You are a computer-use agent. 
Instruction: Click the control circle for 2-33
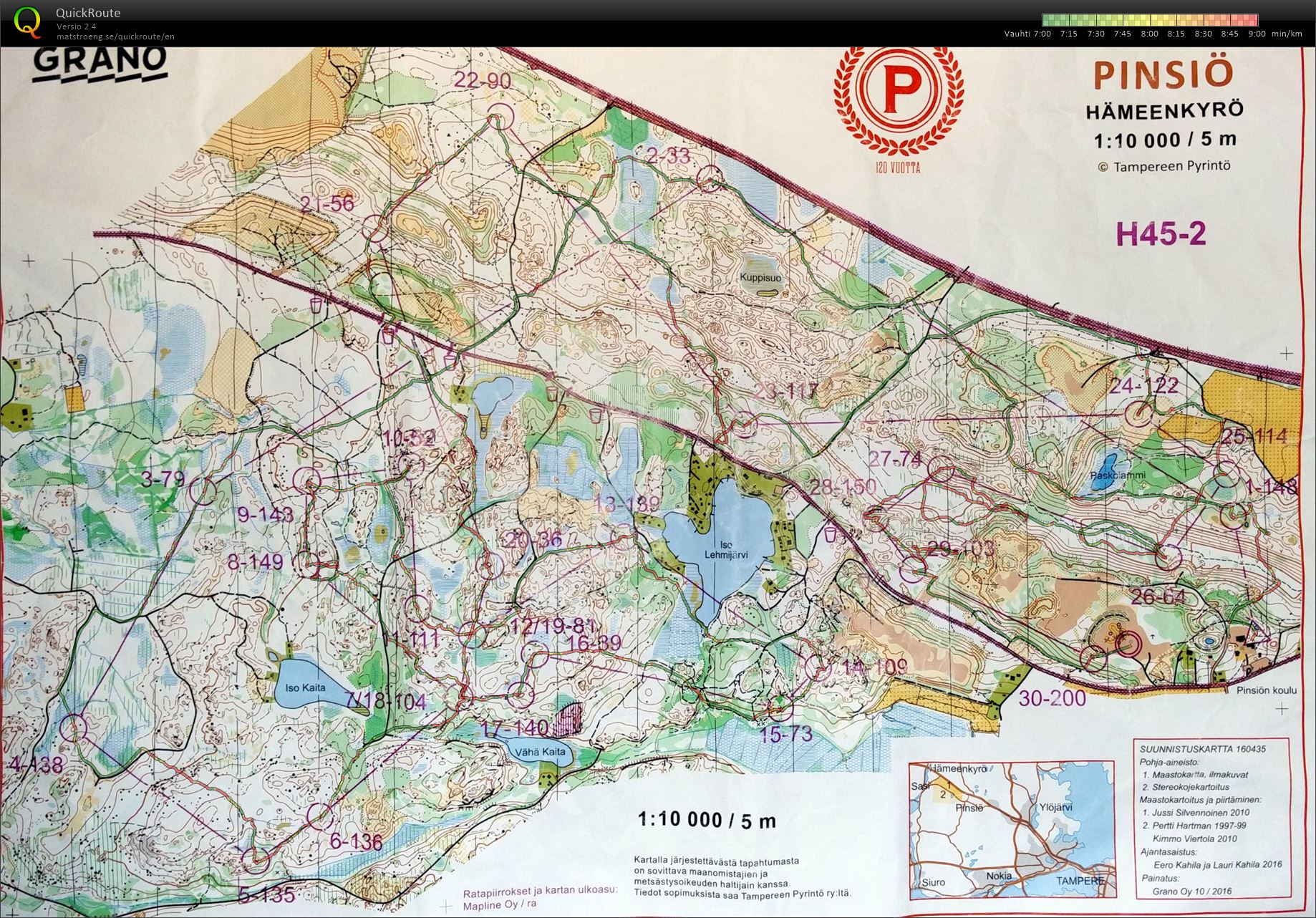click(710, 178)
